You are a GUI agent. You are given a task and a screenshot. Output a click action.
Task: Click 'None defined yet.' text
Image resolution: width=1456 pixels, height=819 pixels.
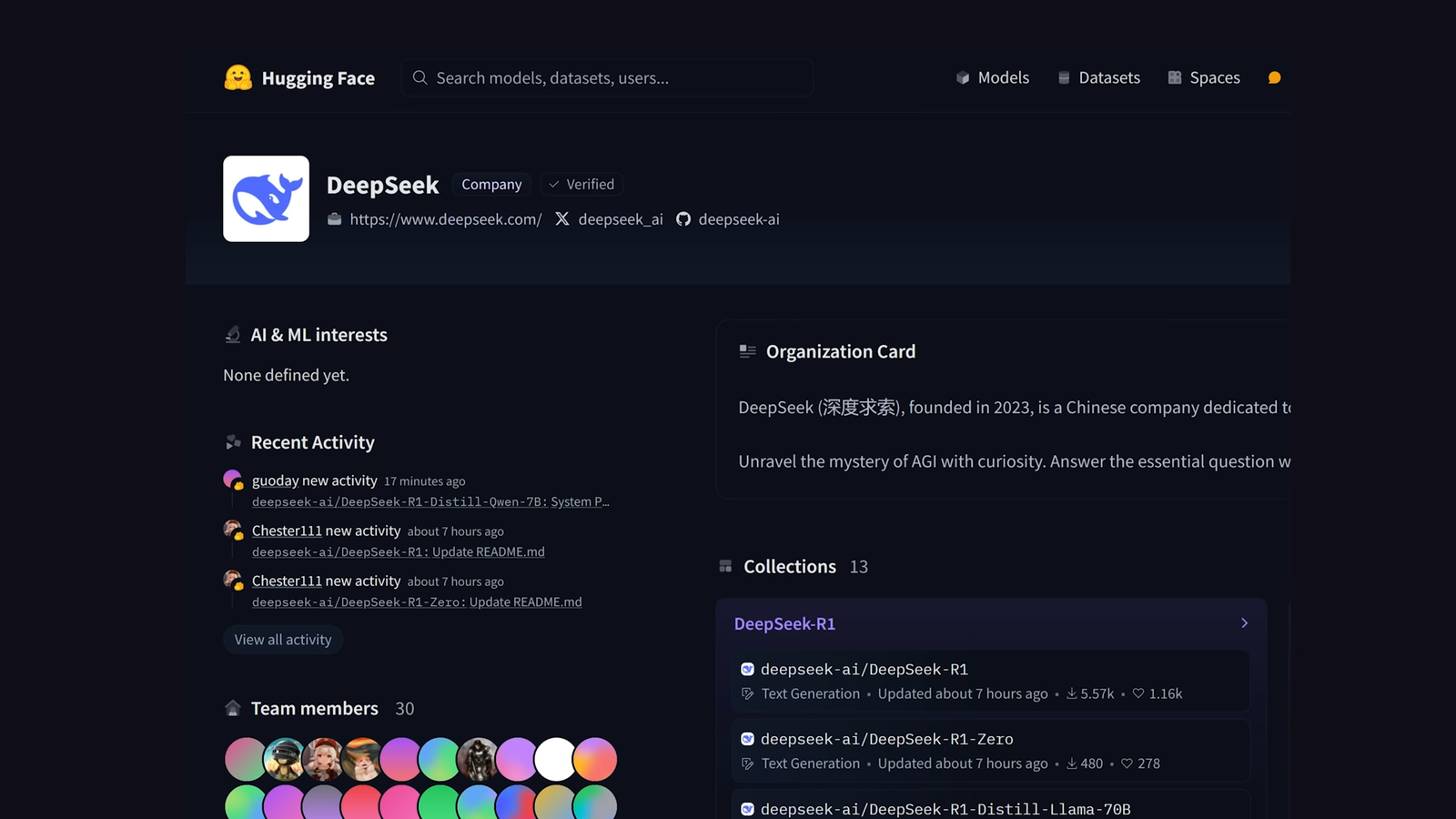[286, 375]
